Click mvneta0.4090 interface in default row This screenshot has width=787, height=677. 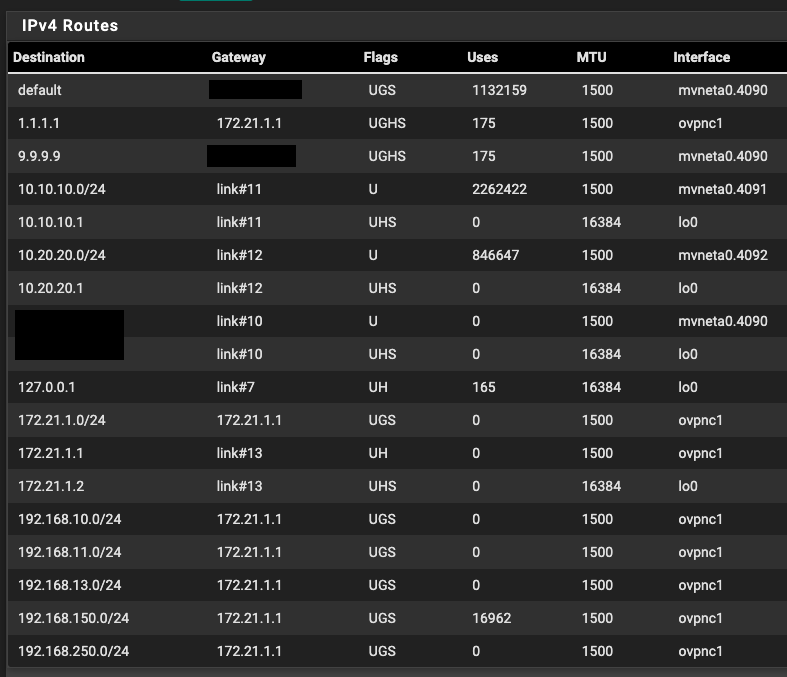tap(723, 90)
